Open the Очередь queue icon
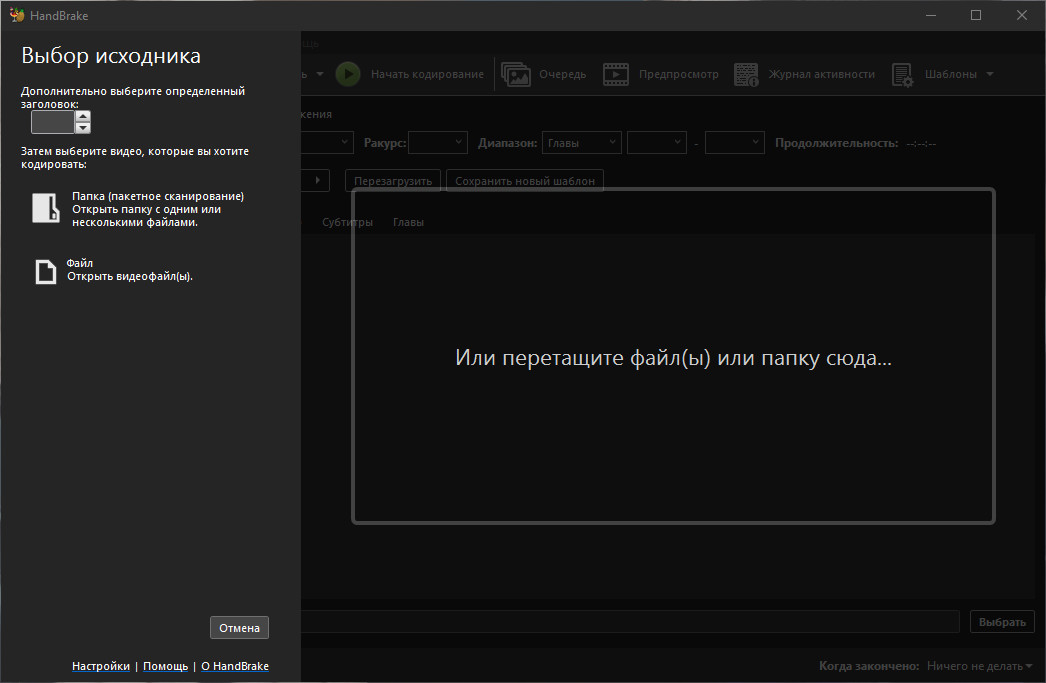 coord(516,74)
